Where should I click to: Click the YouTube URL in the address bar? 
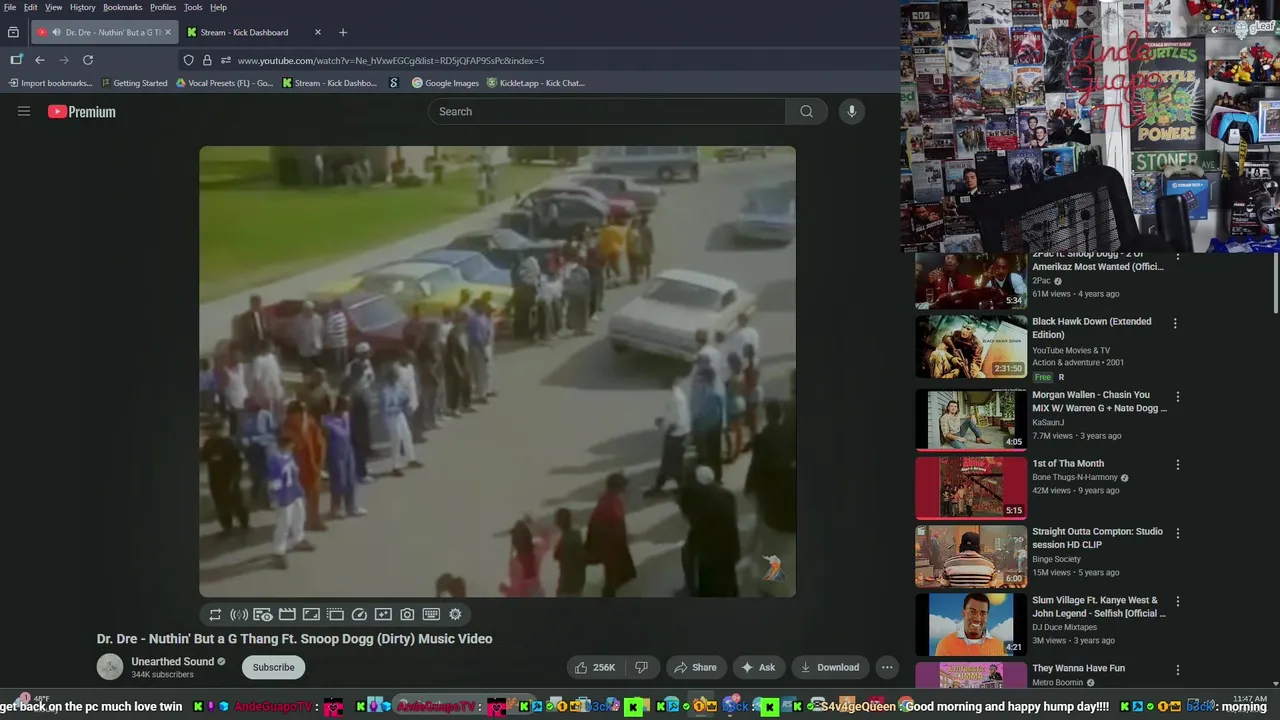coord(391,61)
